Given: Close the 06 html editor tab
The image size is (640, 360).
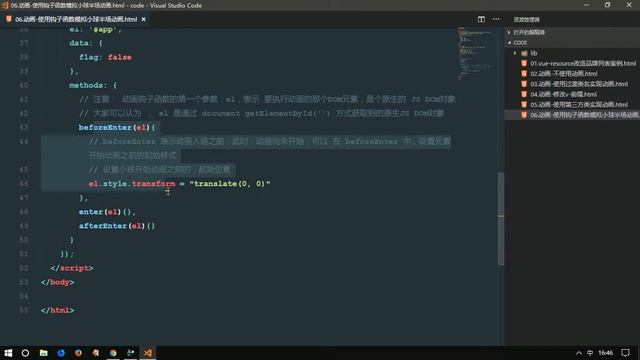Looking at the screenshot, I should [143, 19].
